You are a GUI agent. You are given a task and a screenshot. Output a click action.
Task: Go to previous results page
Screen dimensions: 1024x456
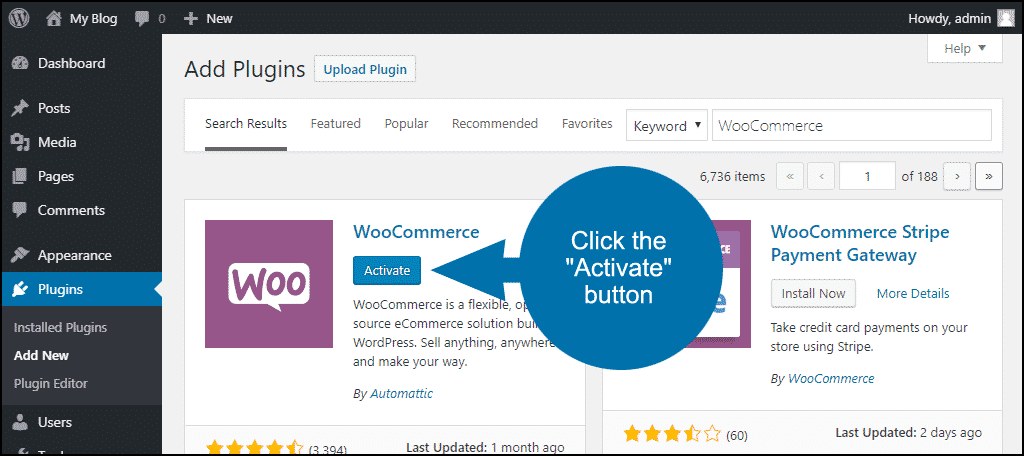coord(821,176)
